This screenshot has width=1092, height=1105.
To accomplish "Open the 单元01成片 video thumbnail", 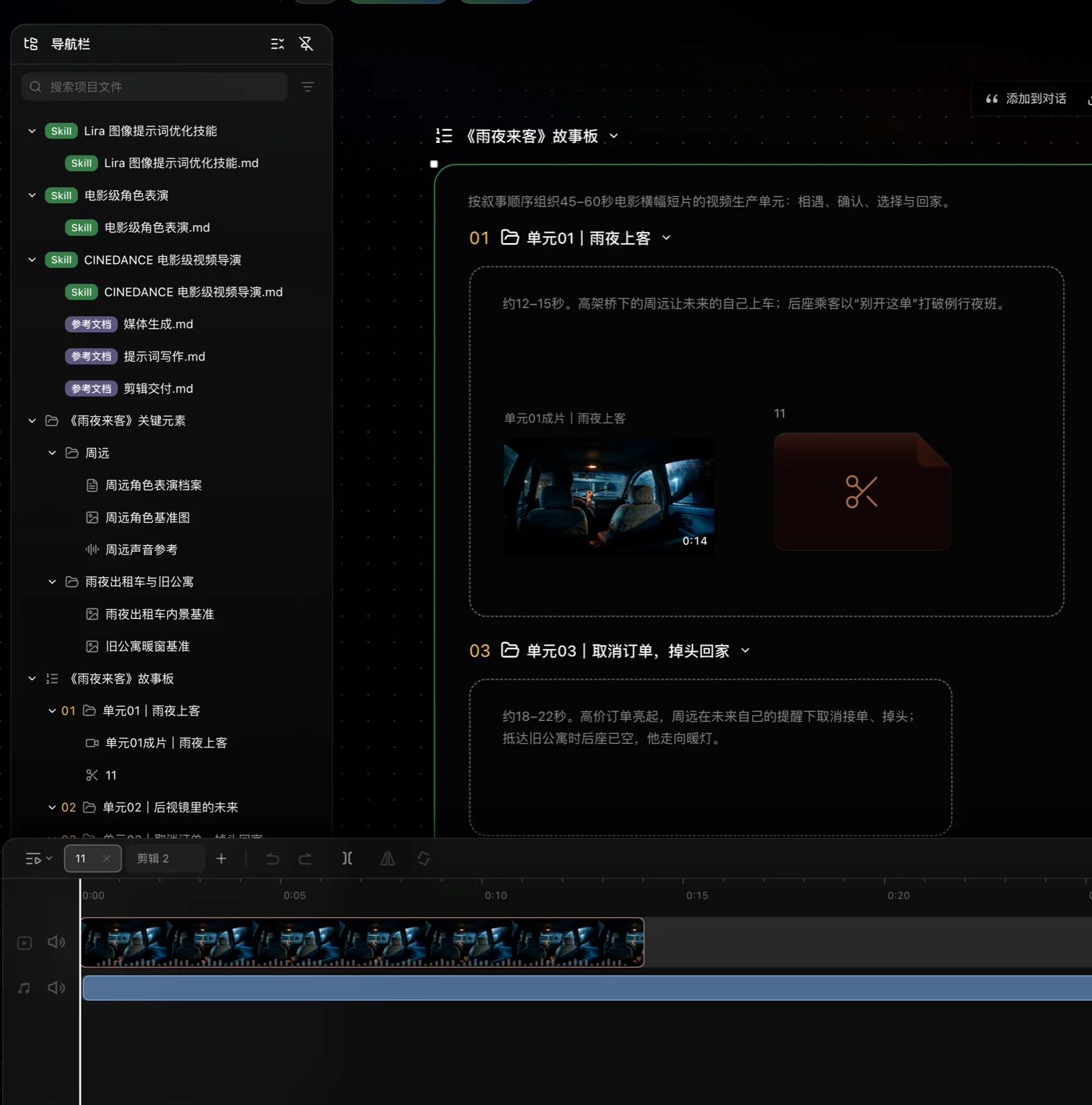I will (x=609, y=495).
